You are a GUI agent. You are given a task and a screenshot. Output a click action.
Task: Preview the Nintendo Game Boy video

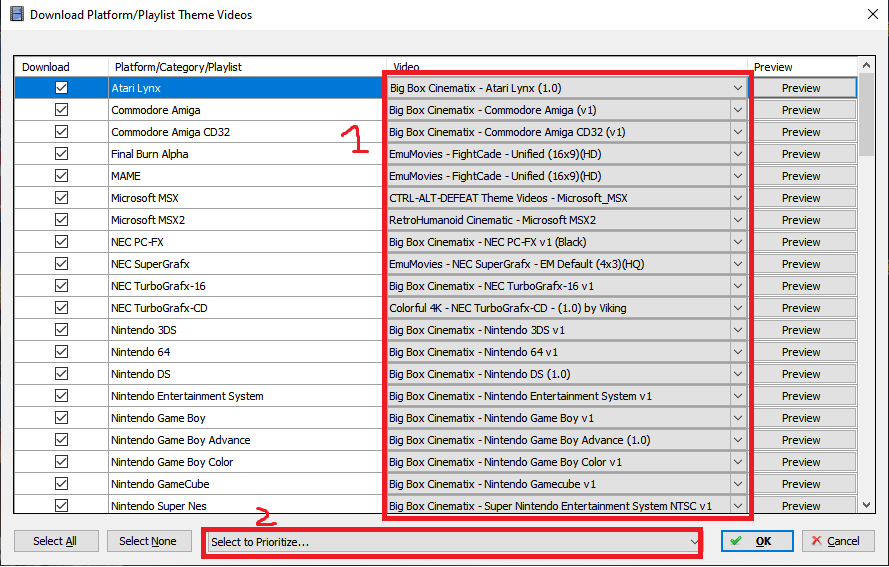pos(801,418)
